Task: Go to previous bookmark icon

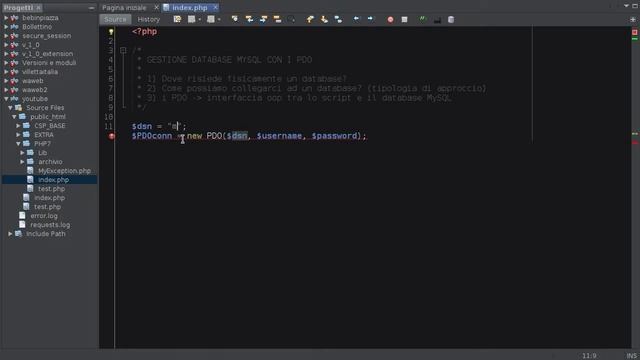Action: coord(310,19)
